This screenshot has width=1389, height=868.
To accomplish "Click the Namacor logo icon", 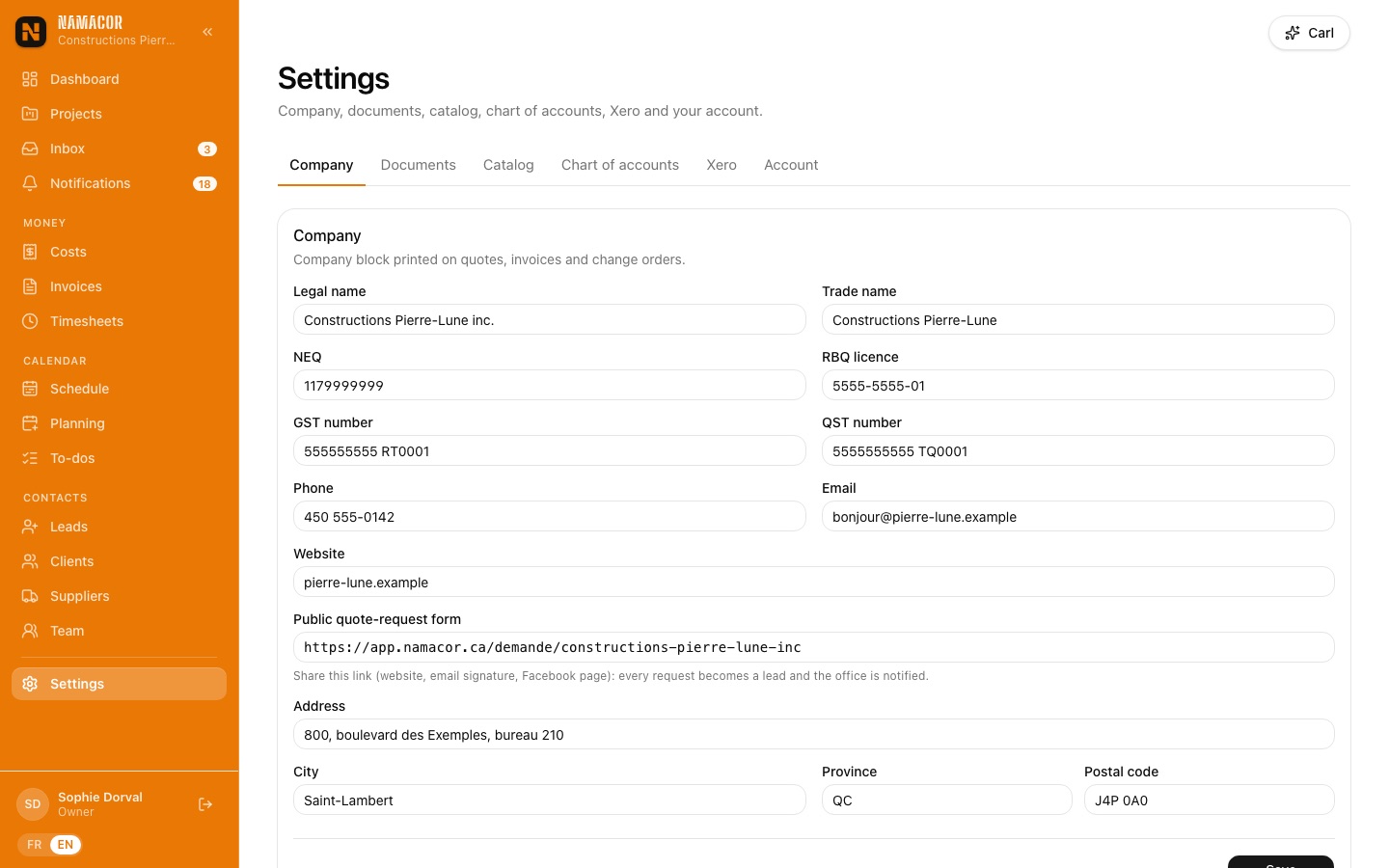I will point(31,32).
